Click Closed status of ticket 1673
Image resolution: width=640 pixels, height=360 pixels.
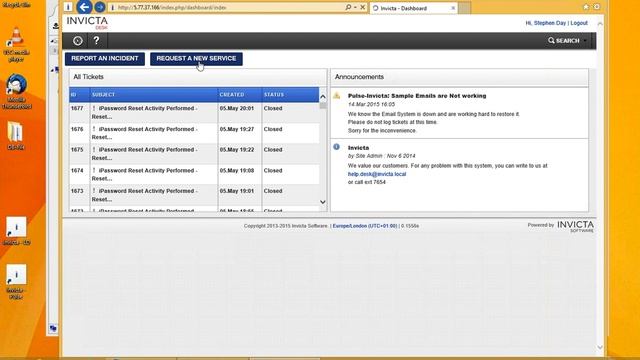pos(273,191)
